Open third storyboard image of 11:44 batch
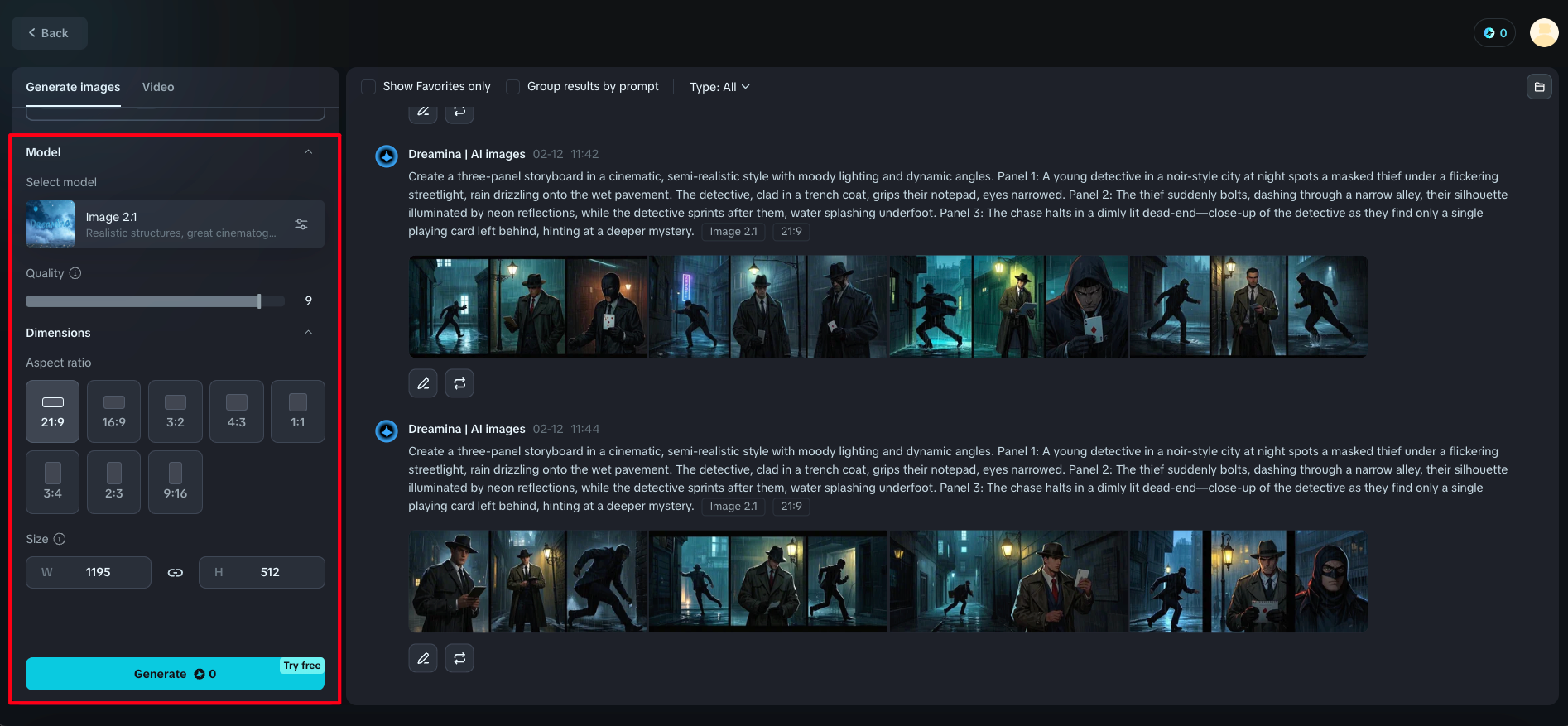 (x=1008, y=581)
